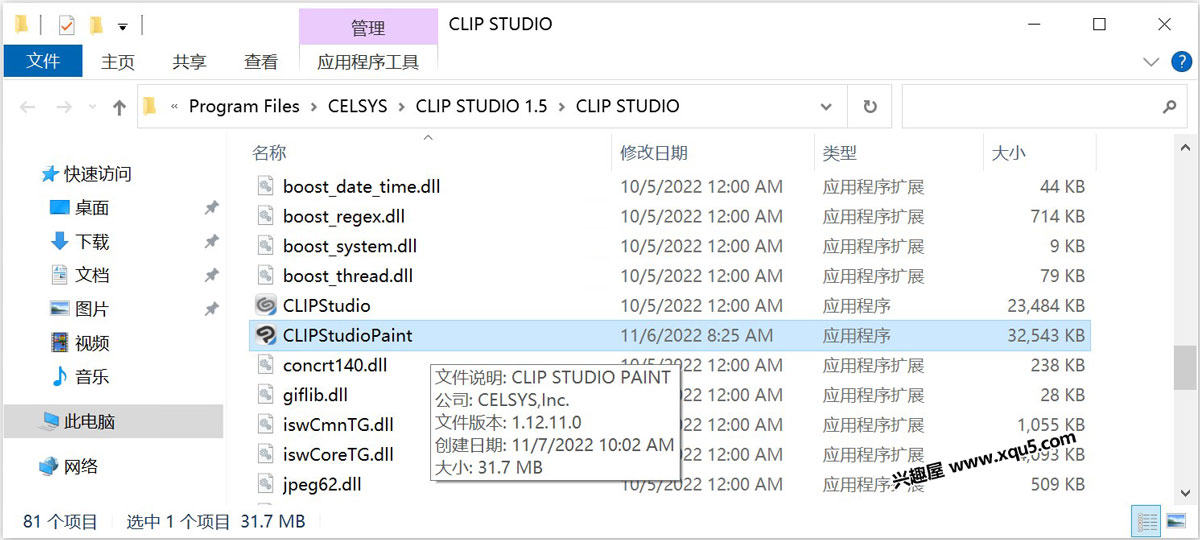This screenshot has width=1200, height=540.
Task: Open 音乐 in navigation pane
Action: [x=92, y=377]
